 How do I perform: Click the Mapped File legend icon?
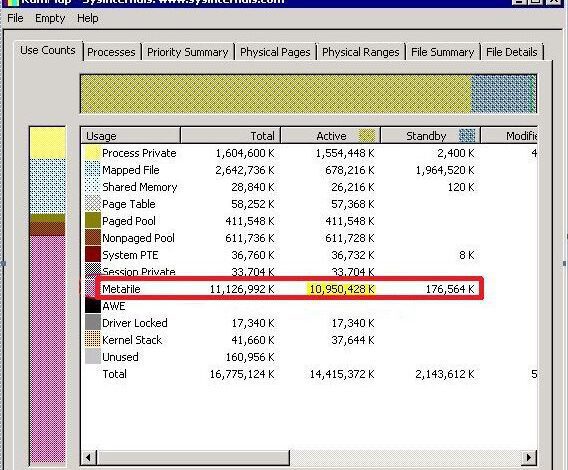(92, 170)
